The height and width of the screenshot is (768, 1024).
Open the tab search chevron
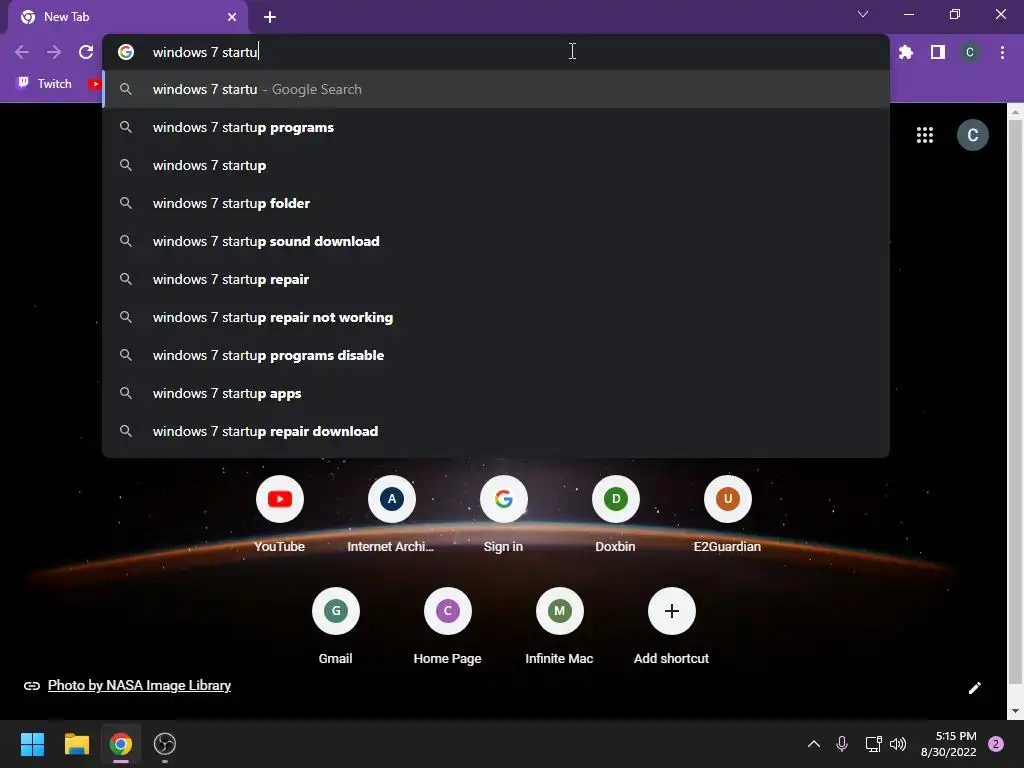[x=863, y=14]
